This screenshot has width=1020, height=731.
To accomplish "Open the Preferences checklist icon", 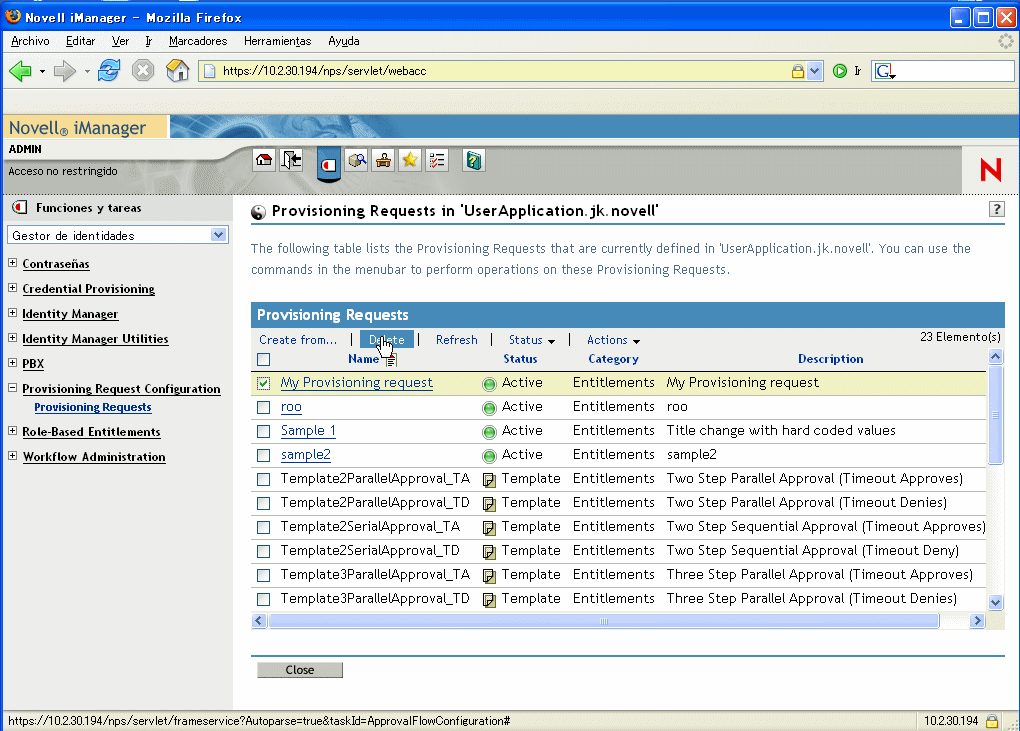I will point(437,160).
